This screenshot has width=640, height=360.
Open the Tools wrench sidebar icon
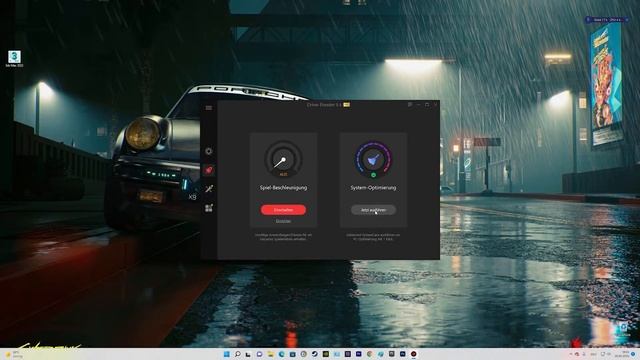(x=209, y=189)
